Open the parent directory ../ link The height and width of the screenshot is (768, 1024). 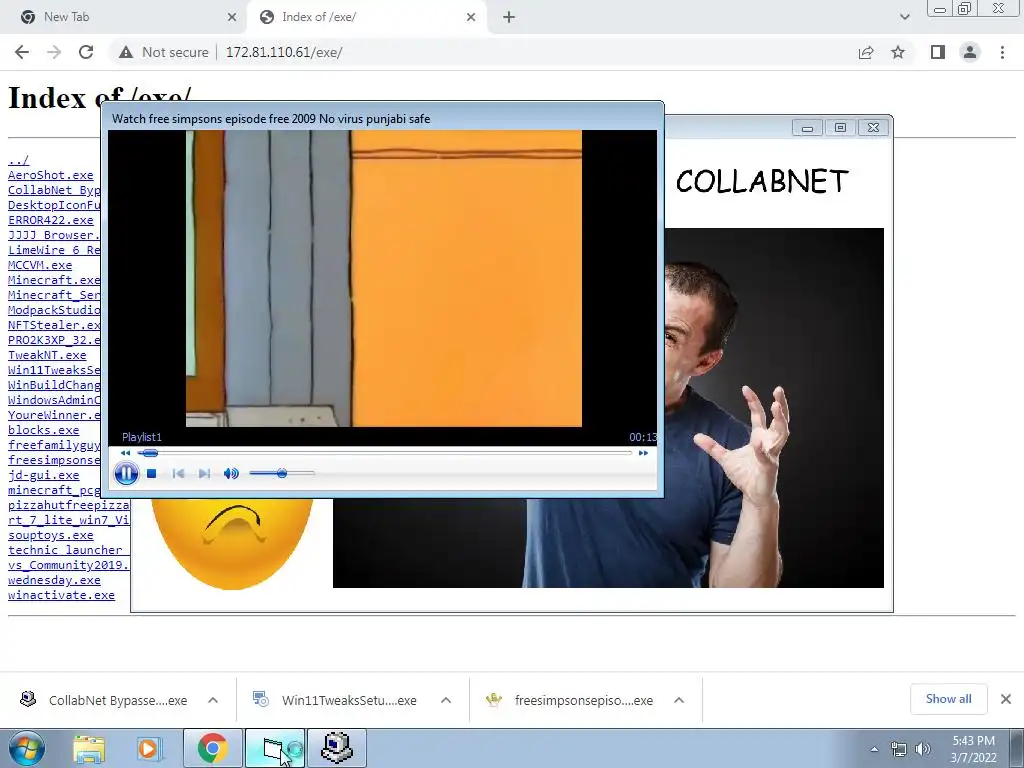[18, 160]
